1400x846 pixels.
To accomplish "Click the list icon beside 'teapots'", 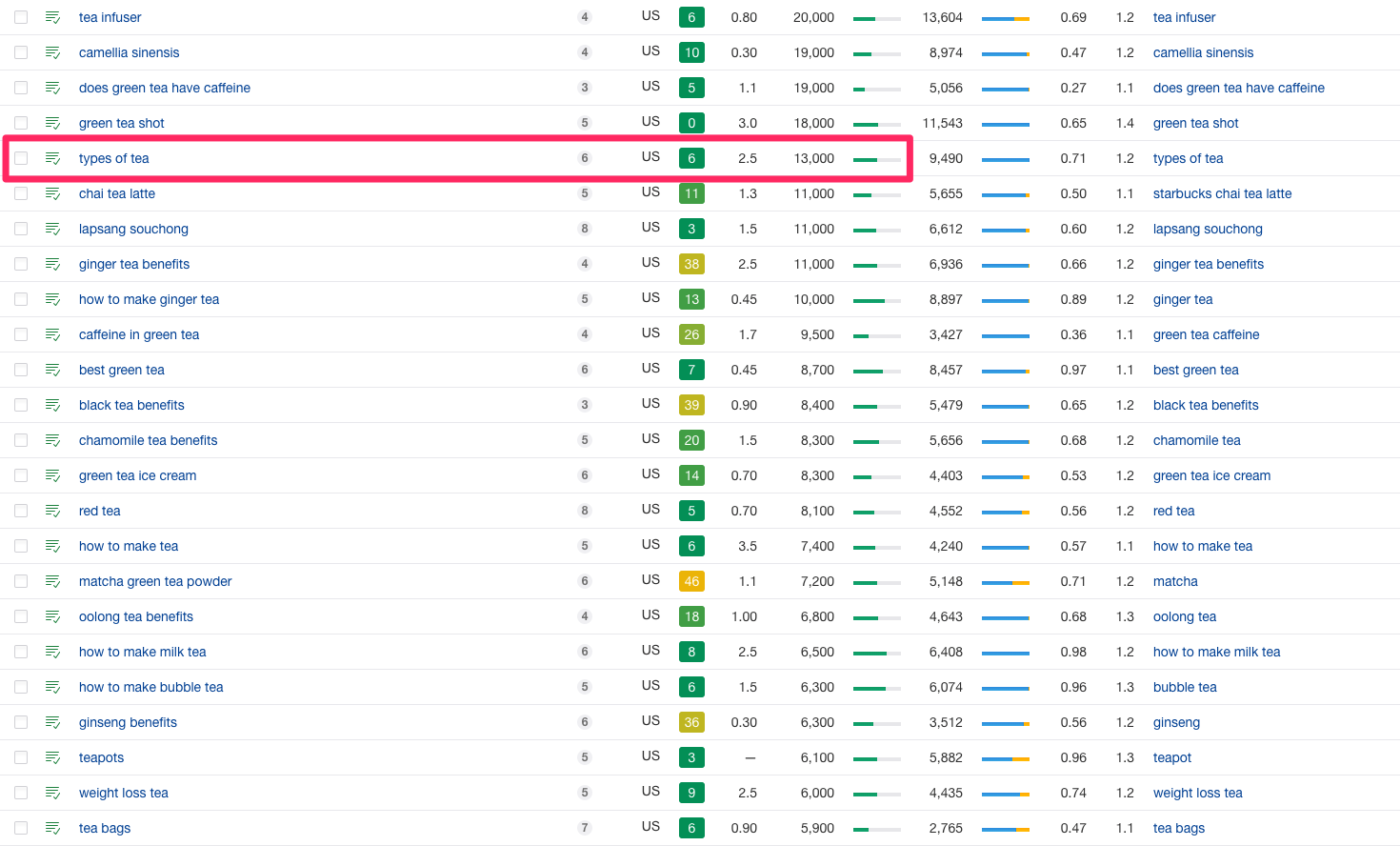I will click(x=53, y=757).
